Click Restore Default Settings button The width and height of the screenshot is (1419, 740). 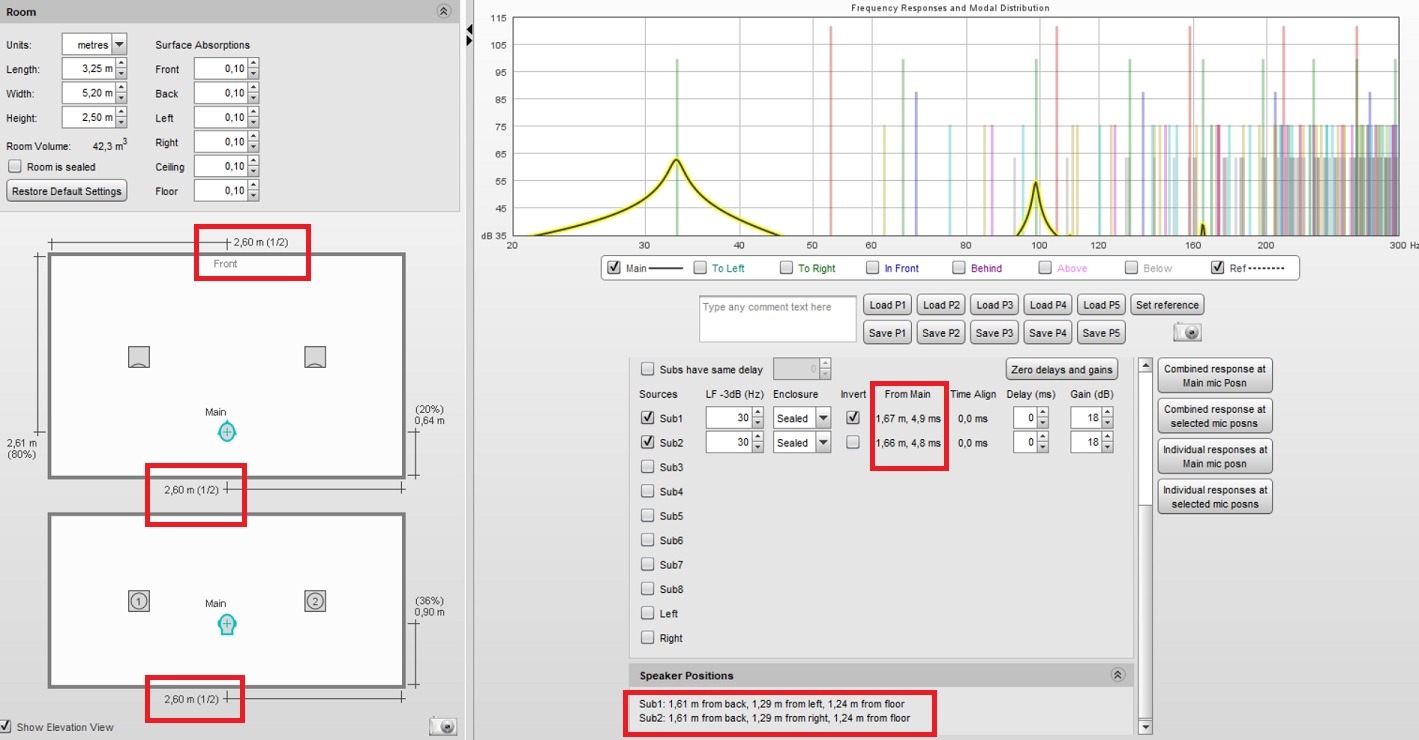click(67, 191)
